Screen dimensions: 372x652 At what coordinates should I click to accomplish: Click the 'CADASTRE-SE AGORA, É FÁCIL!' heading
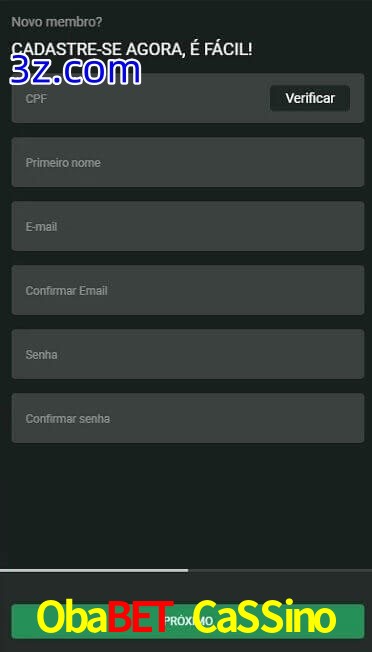[x=132, y=49]
